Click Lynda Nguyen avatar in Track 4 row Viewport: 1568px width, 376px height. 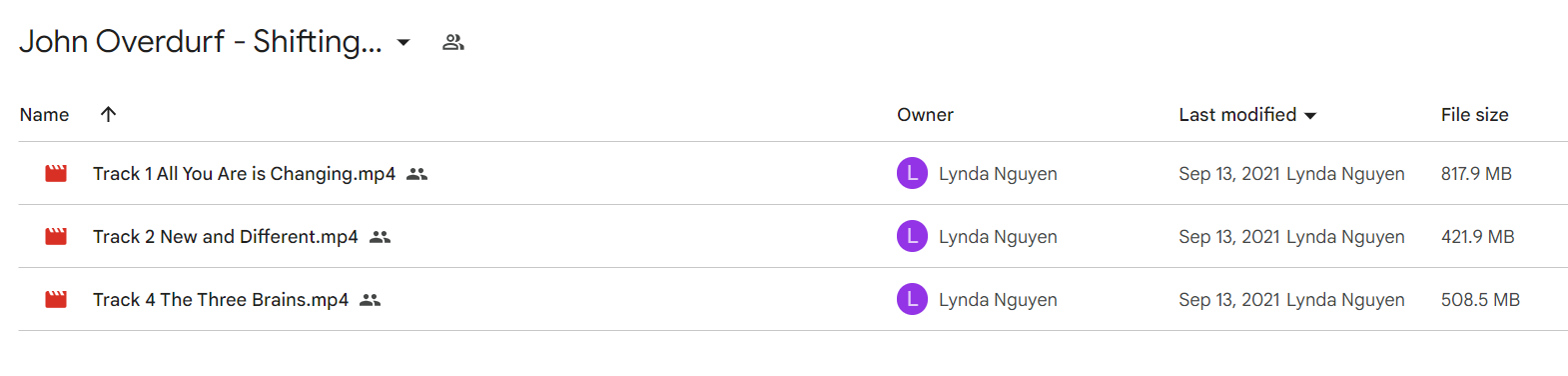click(x=912, y=299)
